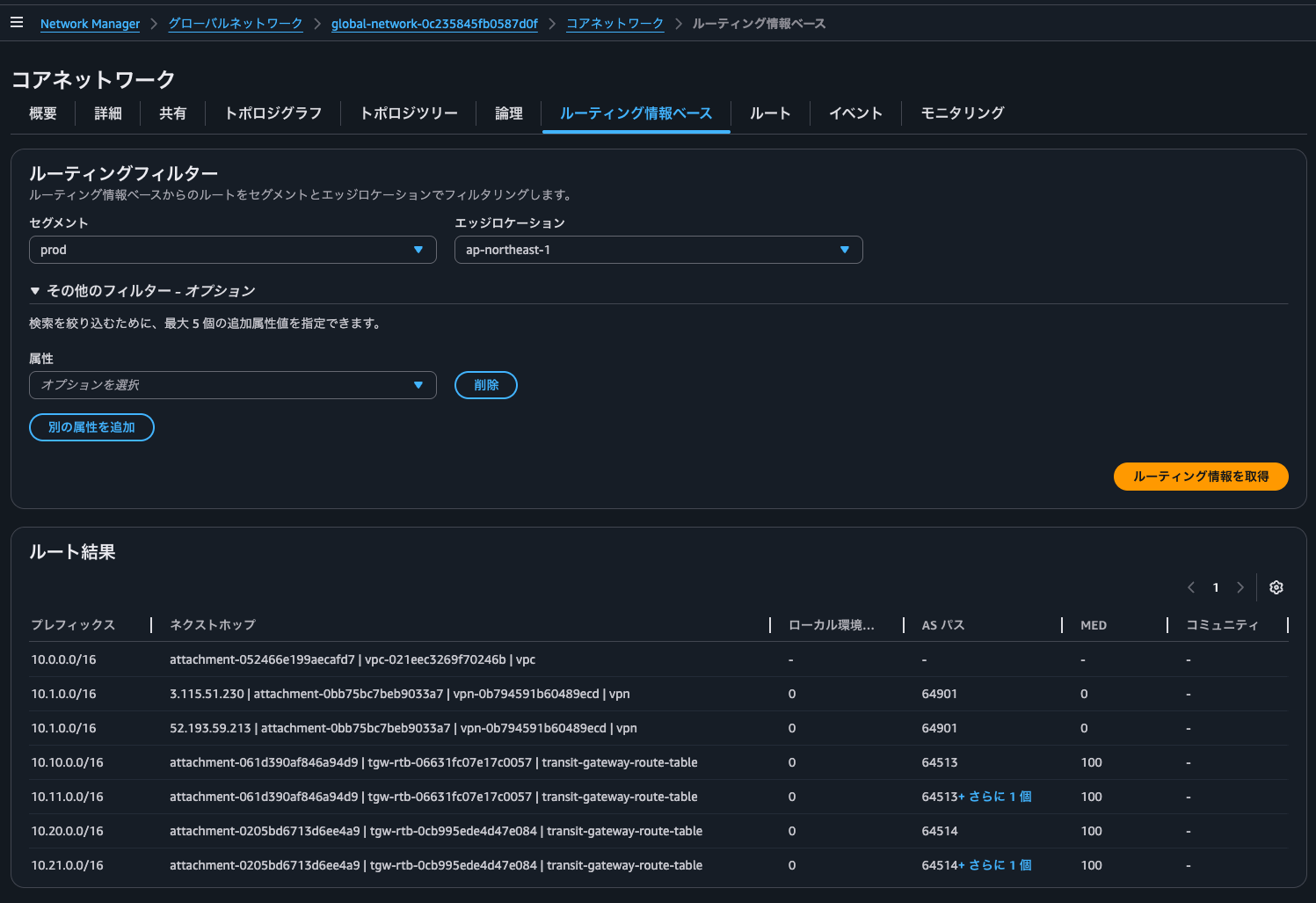The image size is (1316, 903).
Task: Click ルーティング情報を取得 button
Action: tap(1201, 477)
